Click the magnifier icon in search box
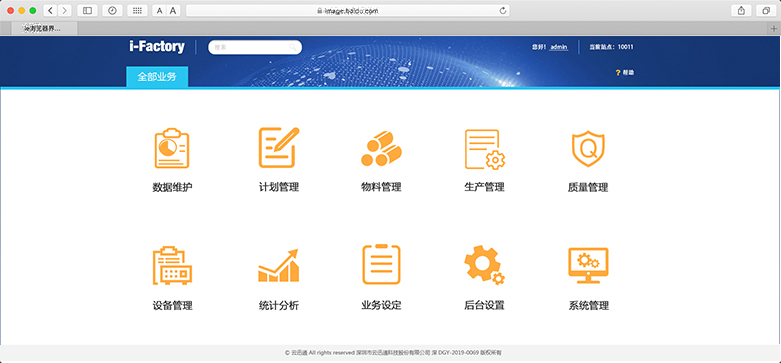Image resolution: width=781 pixels, height=363 pixels. pos(293,47)
